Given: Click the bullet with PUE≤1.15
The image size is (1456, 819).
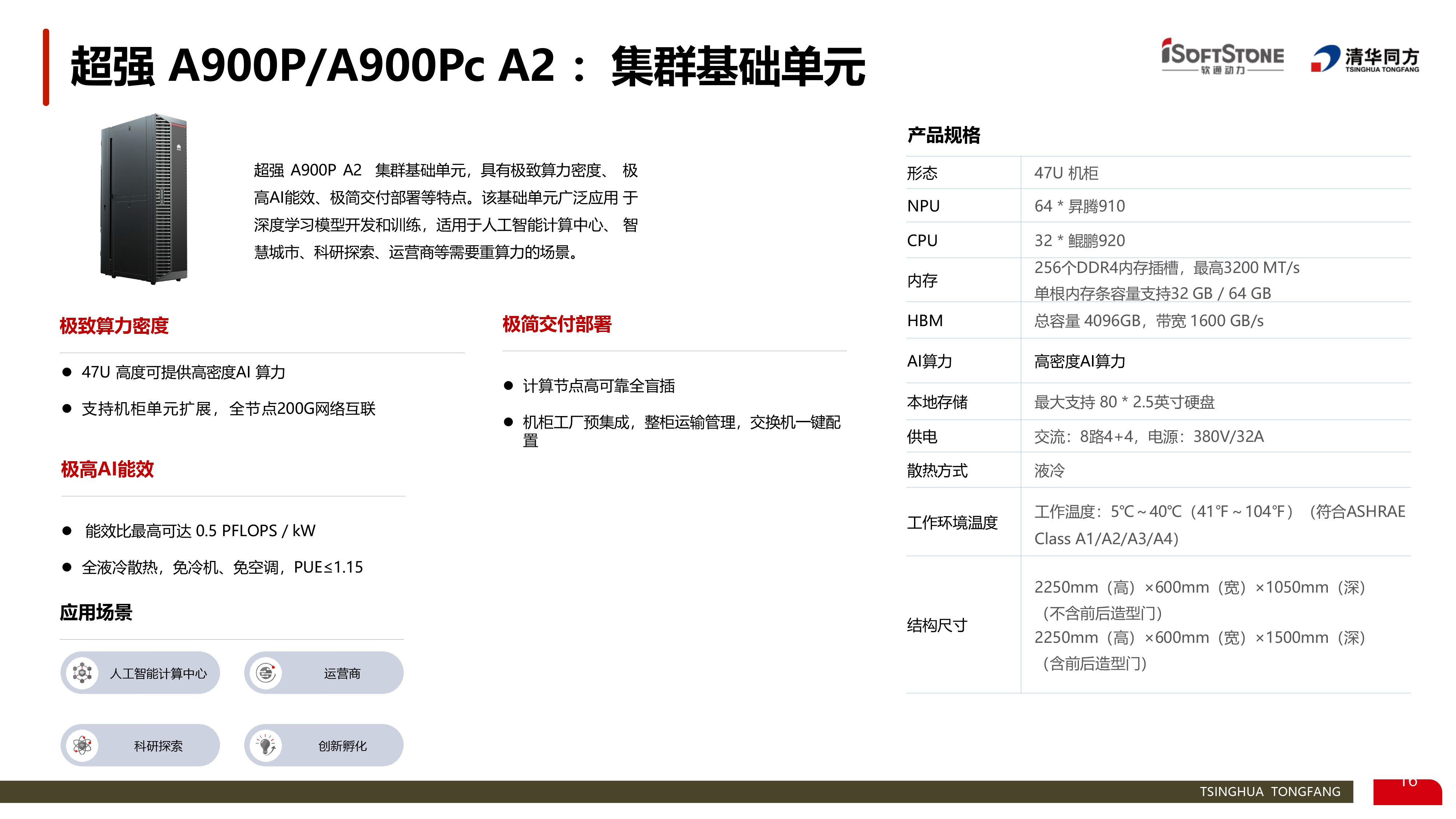Looking at the screenshot, I should tap(222, 567).
